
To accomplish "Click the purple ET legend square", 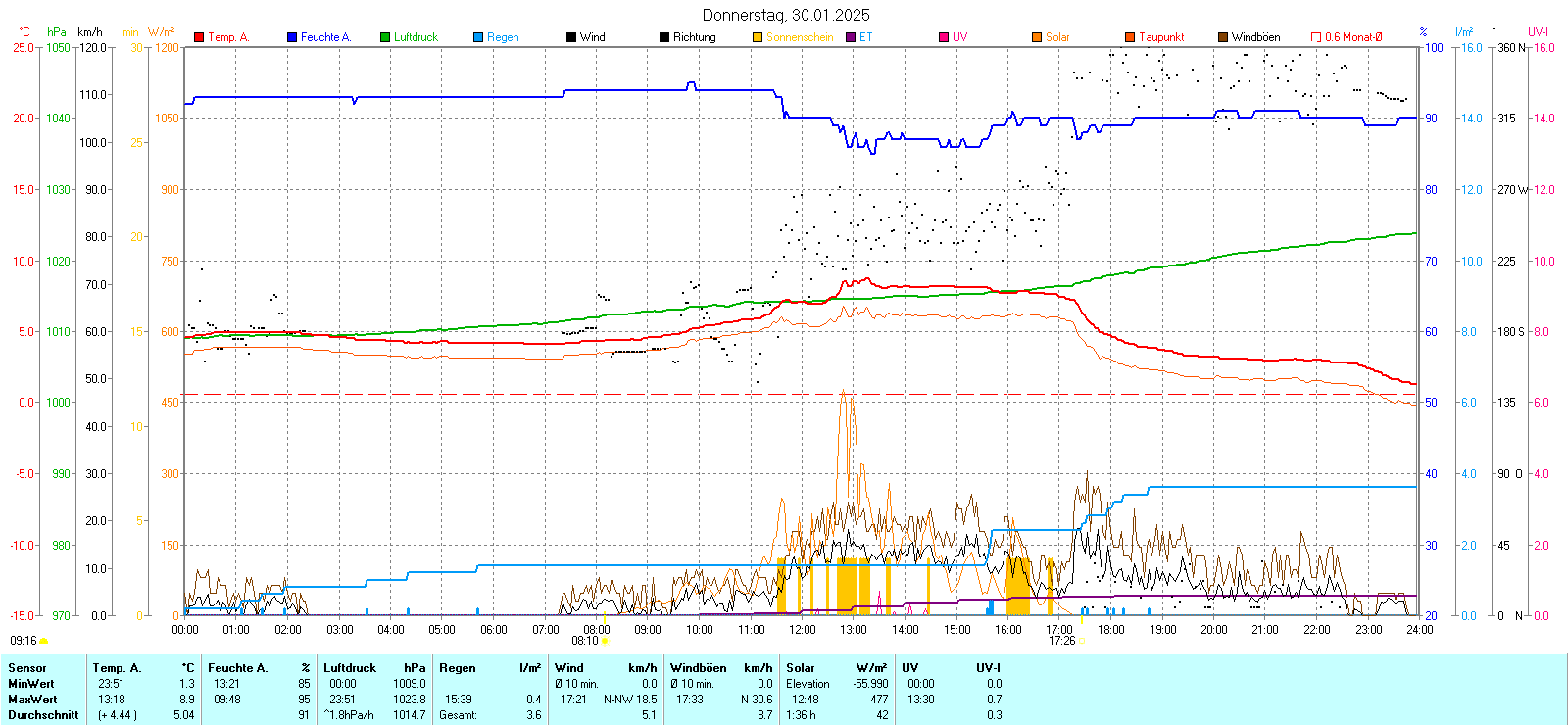I will click(x=851, y=37).
